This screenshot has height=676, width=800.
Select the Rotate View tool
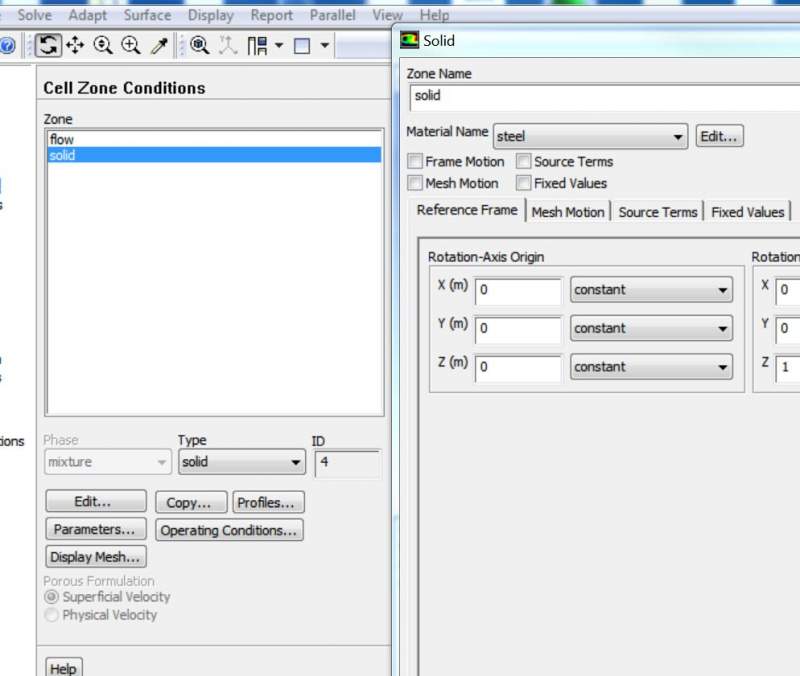point(48,45)
